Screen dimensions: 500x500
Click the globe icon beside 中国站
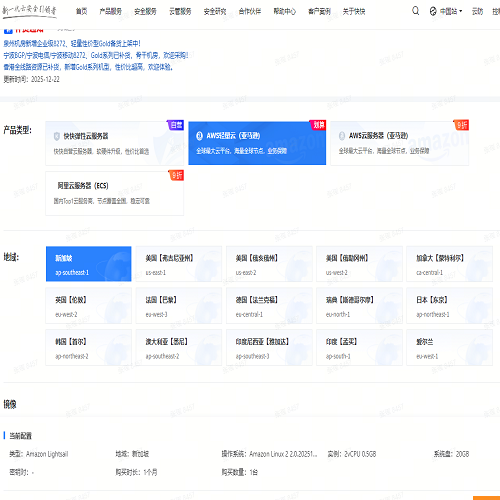pyautogui.click(x=433, y=11)
